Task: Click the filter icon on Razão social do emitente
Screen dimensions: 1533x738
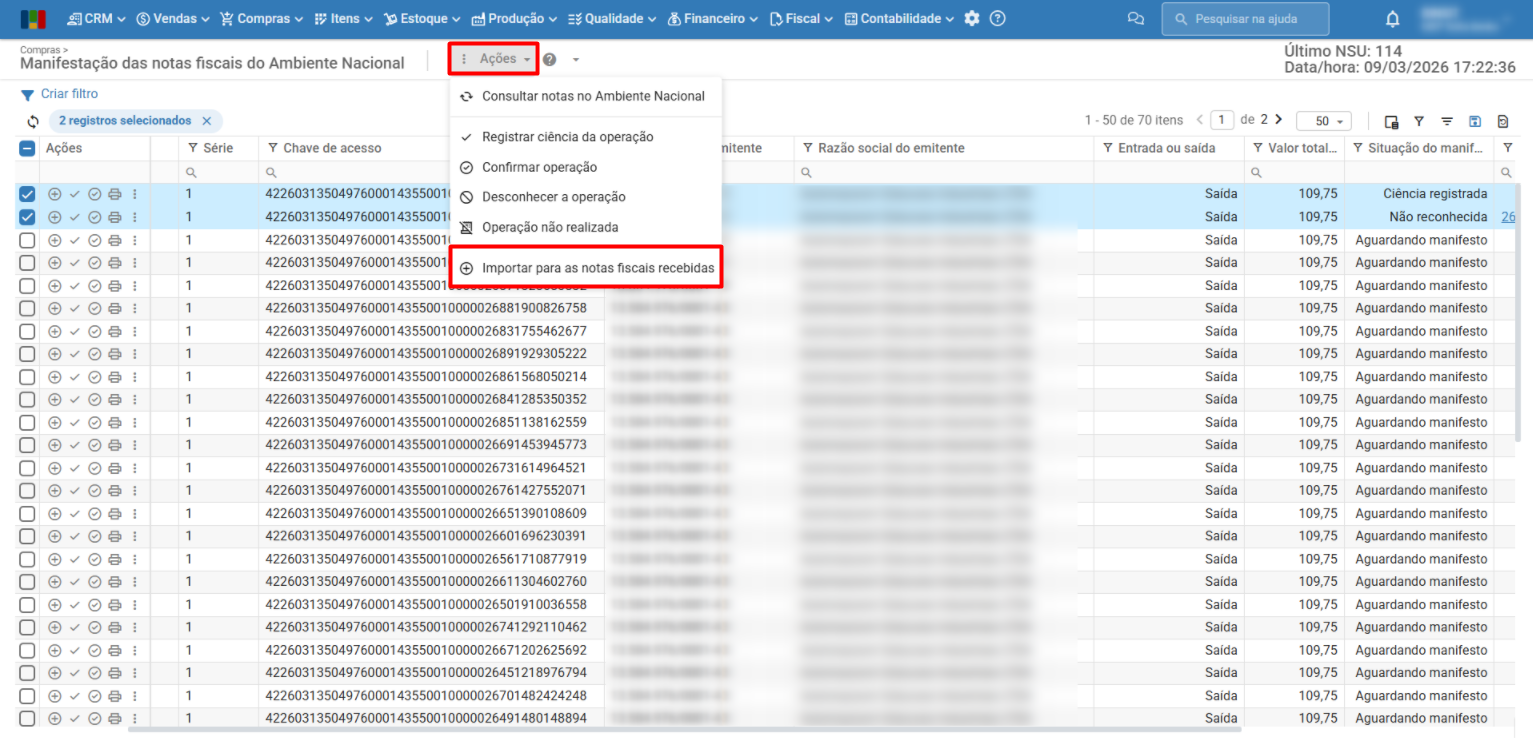Action: point(808,148)
